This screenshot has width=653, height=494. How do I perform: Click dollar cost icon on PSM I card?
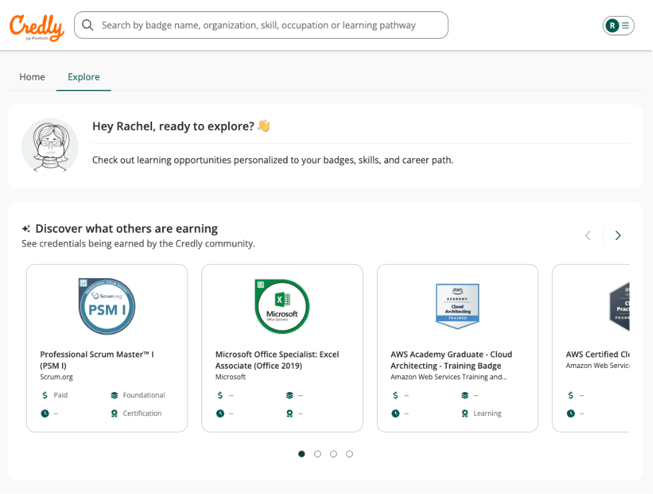point(45,395)
